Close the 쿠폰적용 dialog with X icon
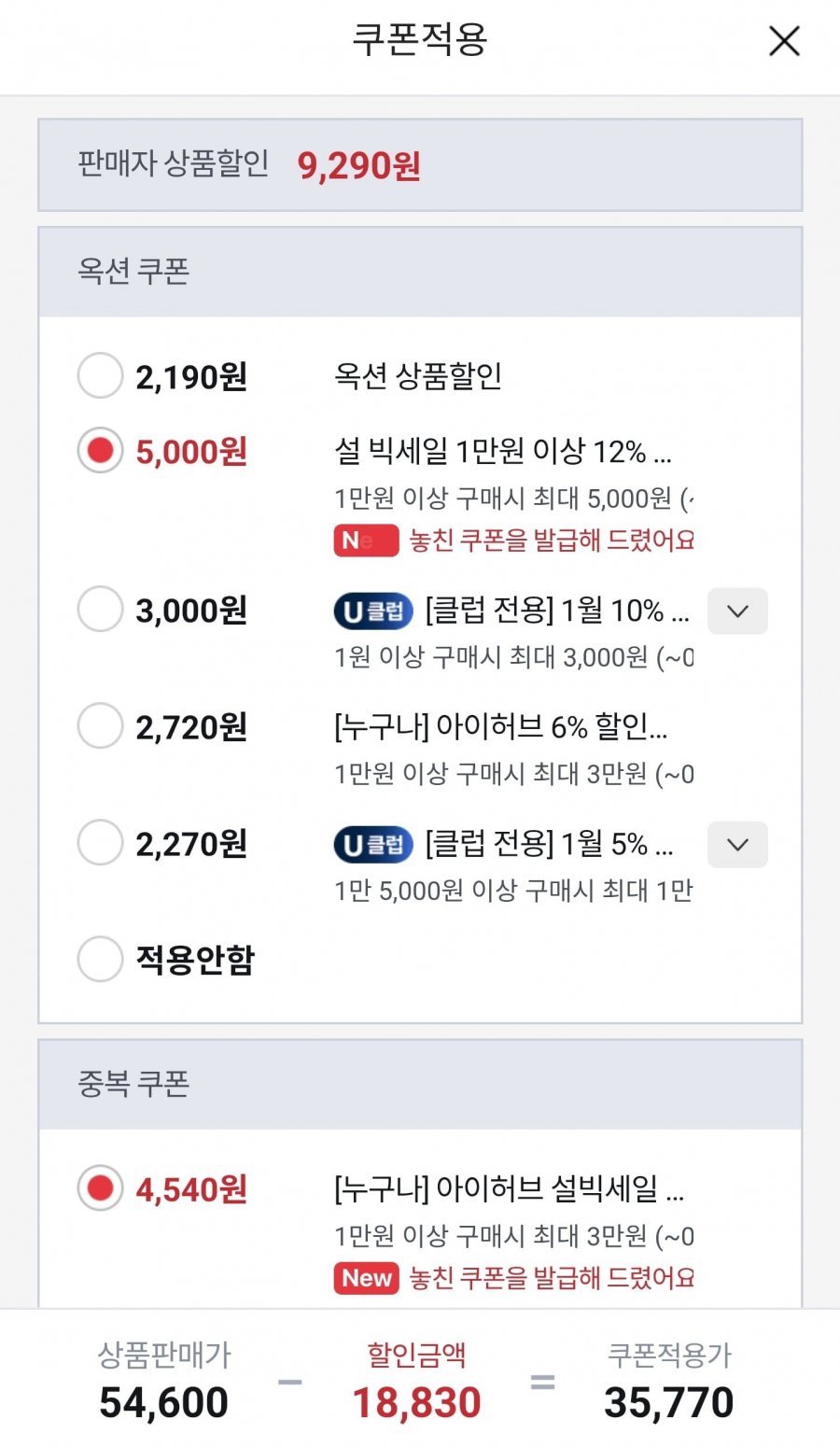Screen dimensions: 840x1447 click(x=783, y=41)
